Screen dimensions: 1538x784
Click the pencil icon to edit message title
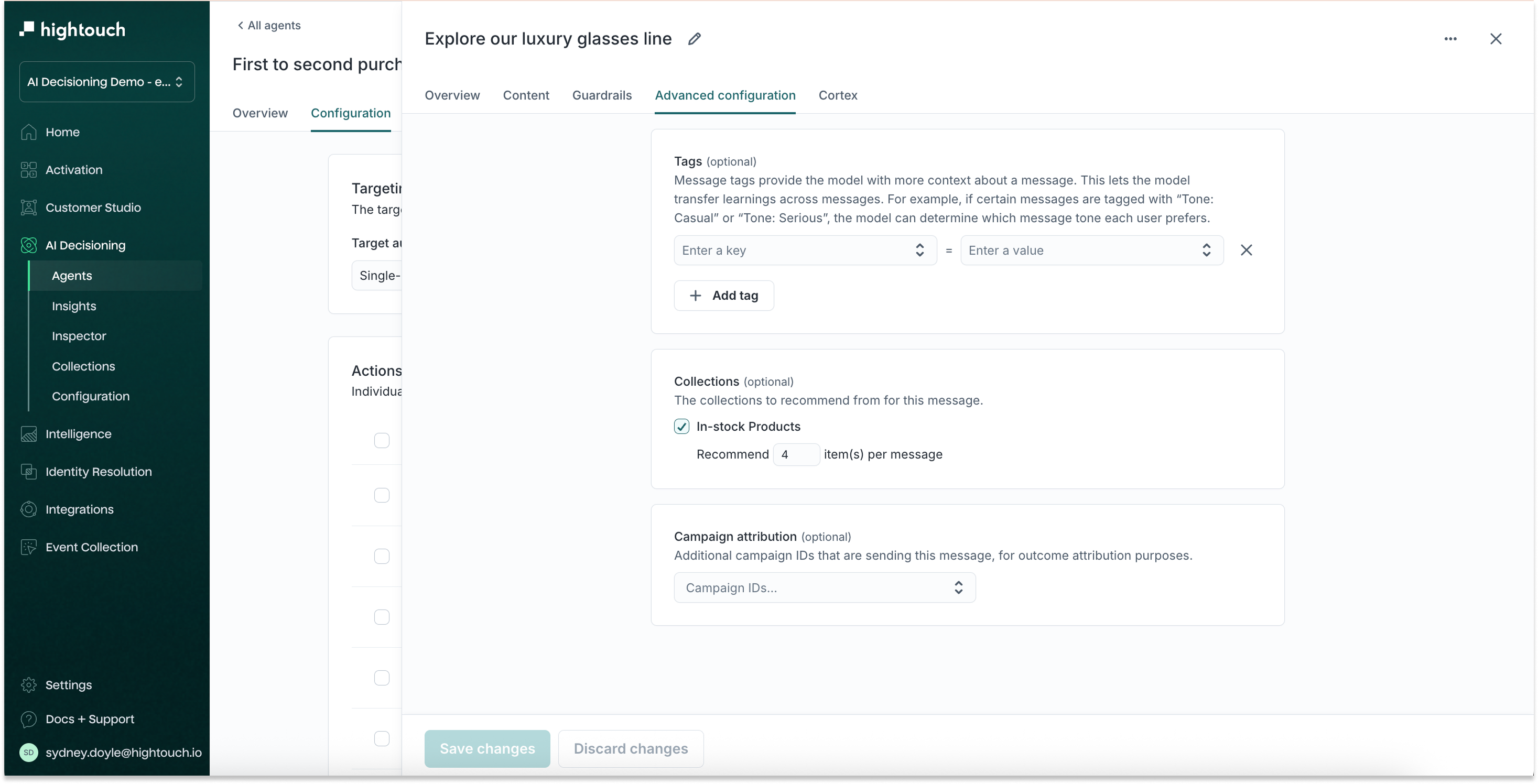click(x=694, y=39)
